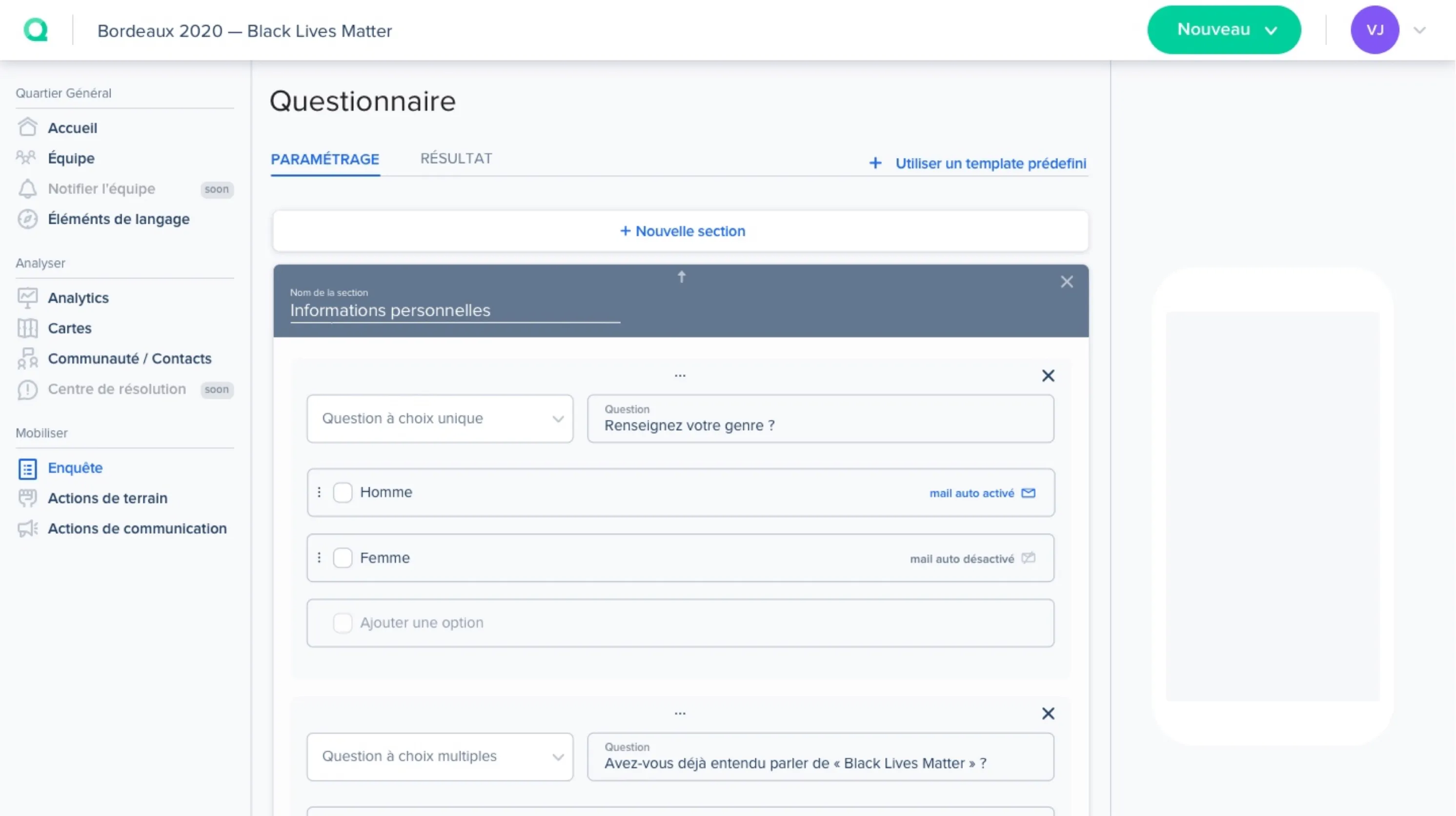
Task: Click the section name Informations personnelles field
Action: 454,310
